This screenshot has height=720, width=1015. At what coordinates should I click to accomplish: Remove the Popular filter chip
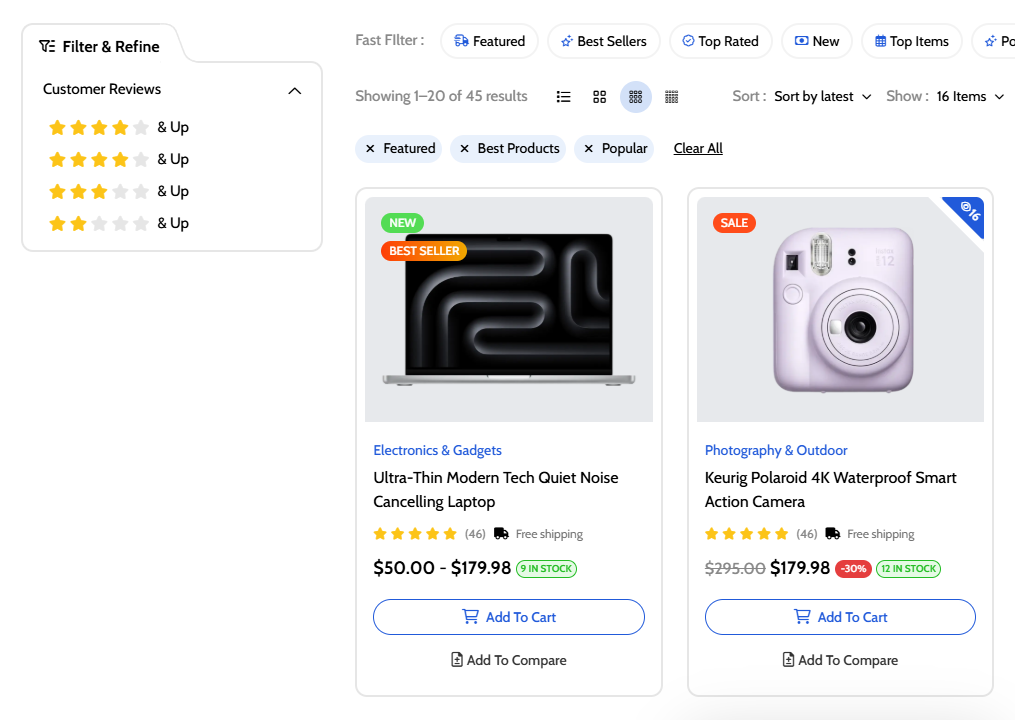point(588,149)
